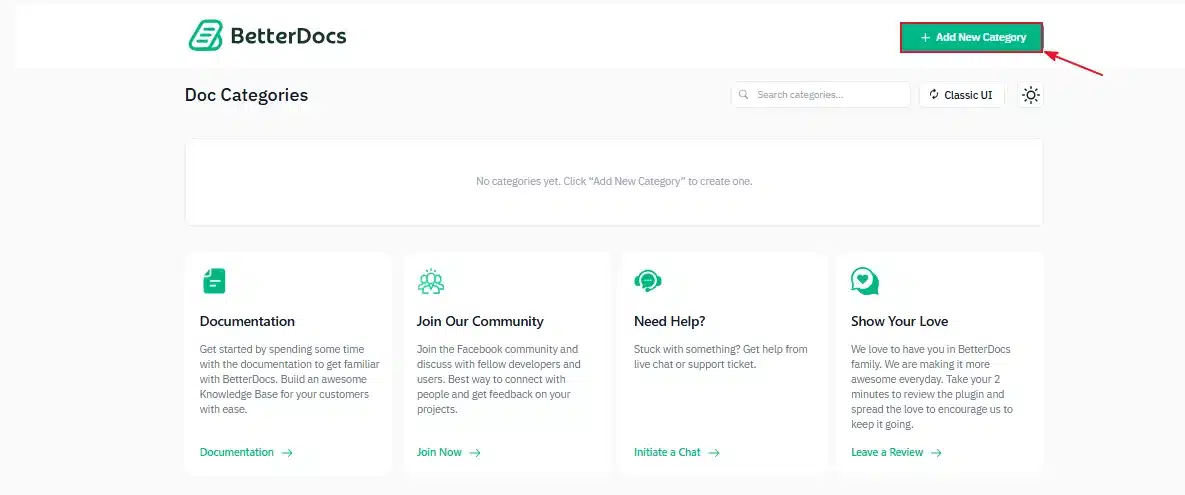Click the Show Your Love heart icon

tap(865, 281)
